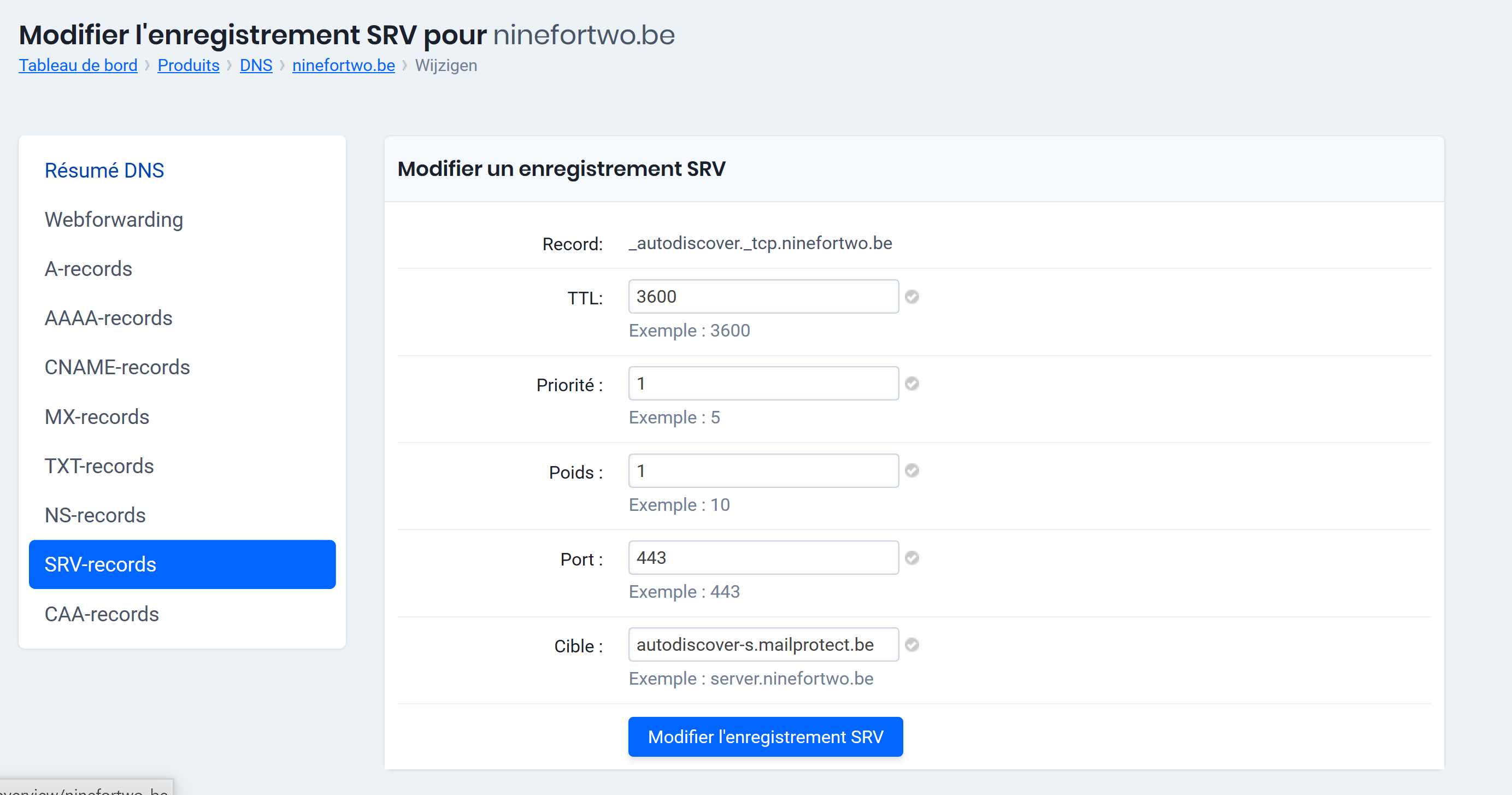This screenshot has width=1512, height=795.
Task: Navigate to Produits via breadcrumb
Action: (188, 66)
